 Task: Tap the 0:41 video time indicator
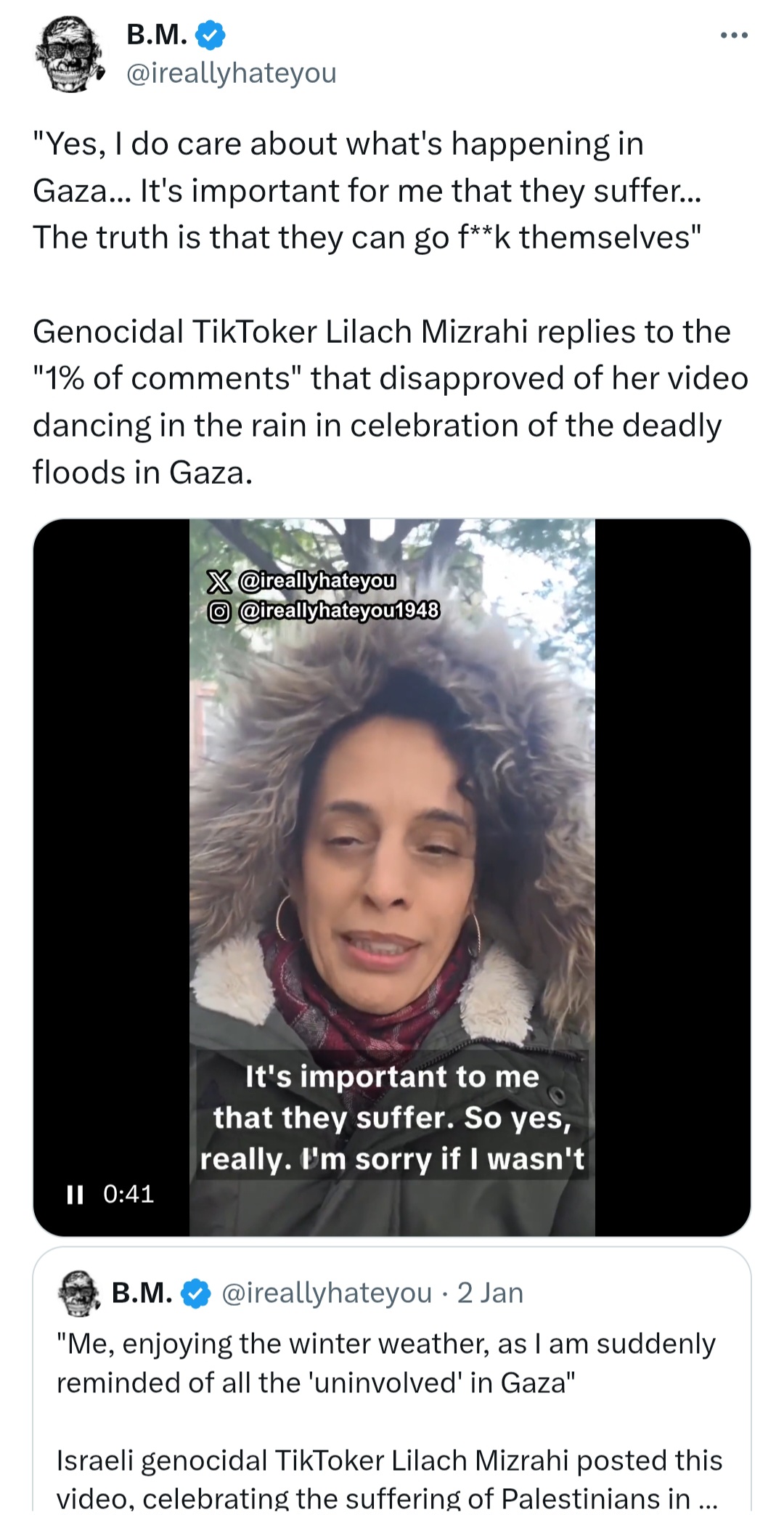(128, 1194)
